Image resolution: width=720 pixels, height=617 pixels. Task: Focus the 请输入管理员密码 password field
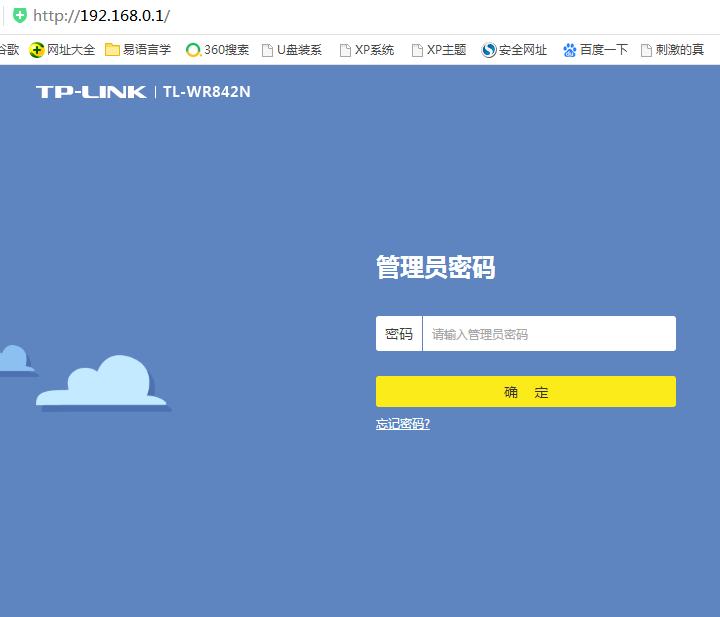point(549,334)
